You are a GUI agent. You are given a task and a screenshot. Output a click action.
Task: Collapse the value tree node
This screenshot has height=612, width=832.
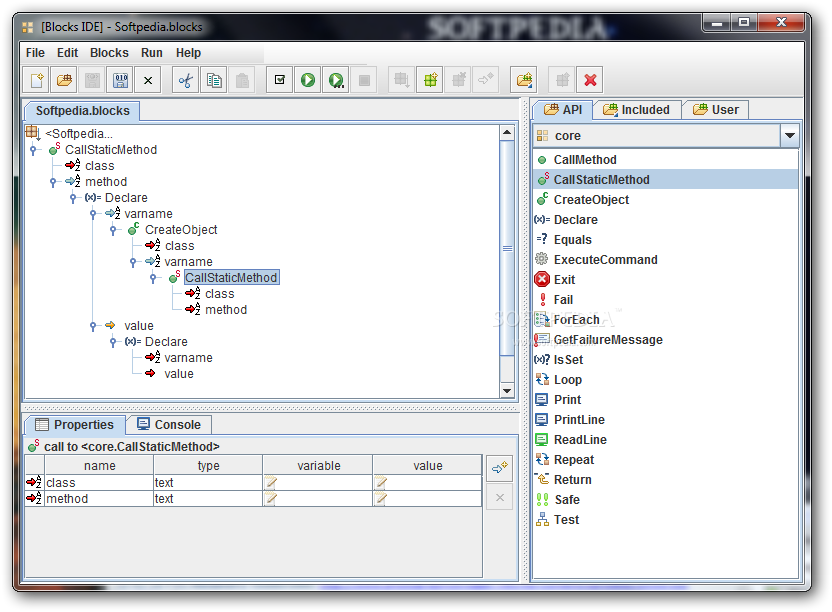coord(93,326)
